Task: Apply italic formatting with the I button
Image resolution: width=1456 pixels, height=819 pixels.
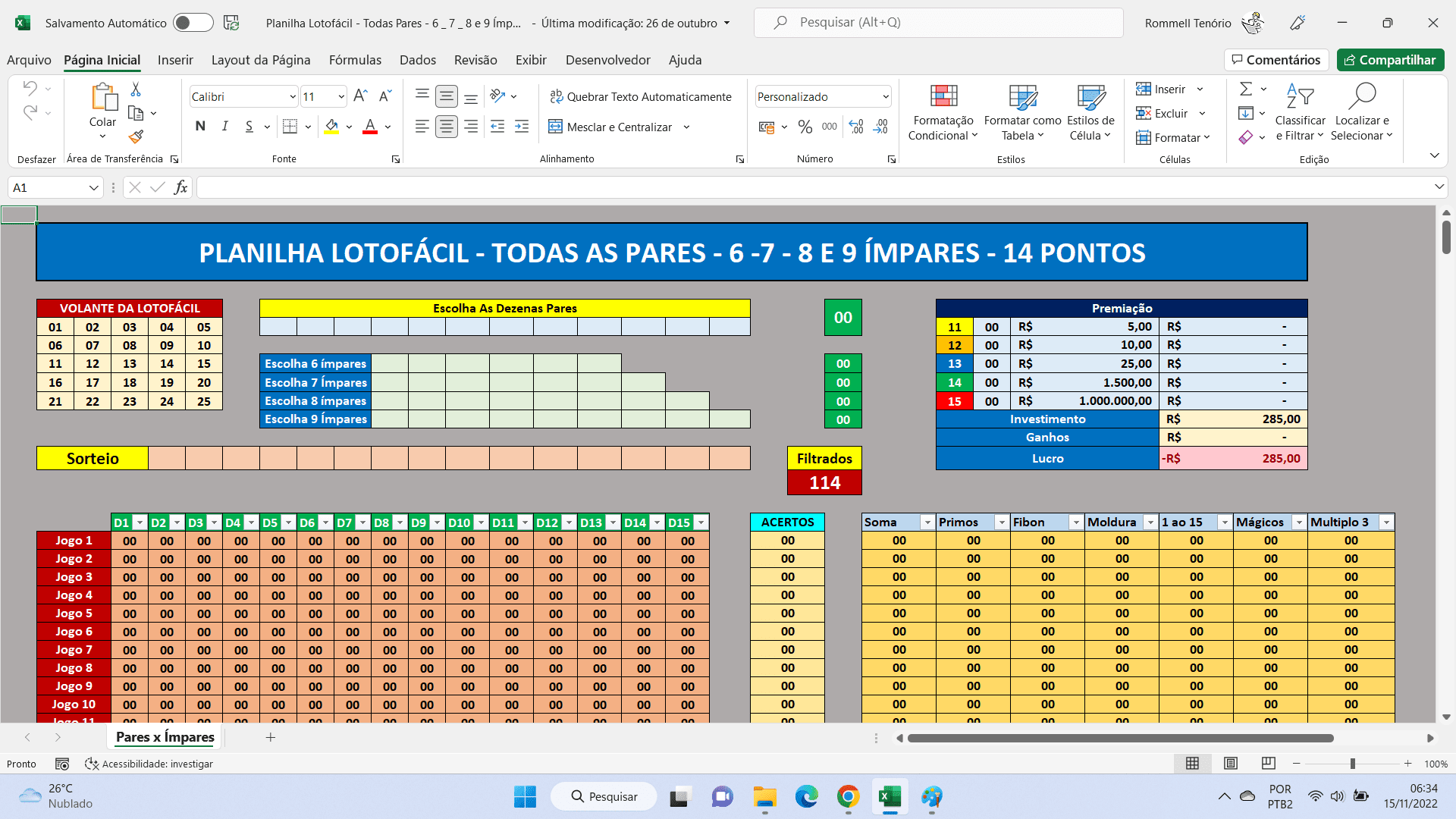Action: (224, 126)
